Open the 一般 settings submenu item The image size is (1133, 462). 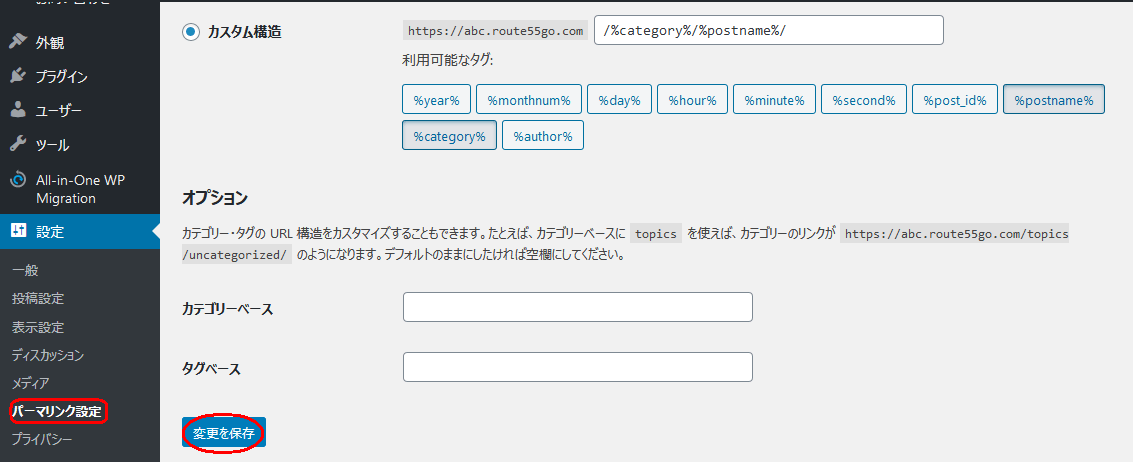25,270
